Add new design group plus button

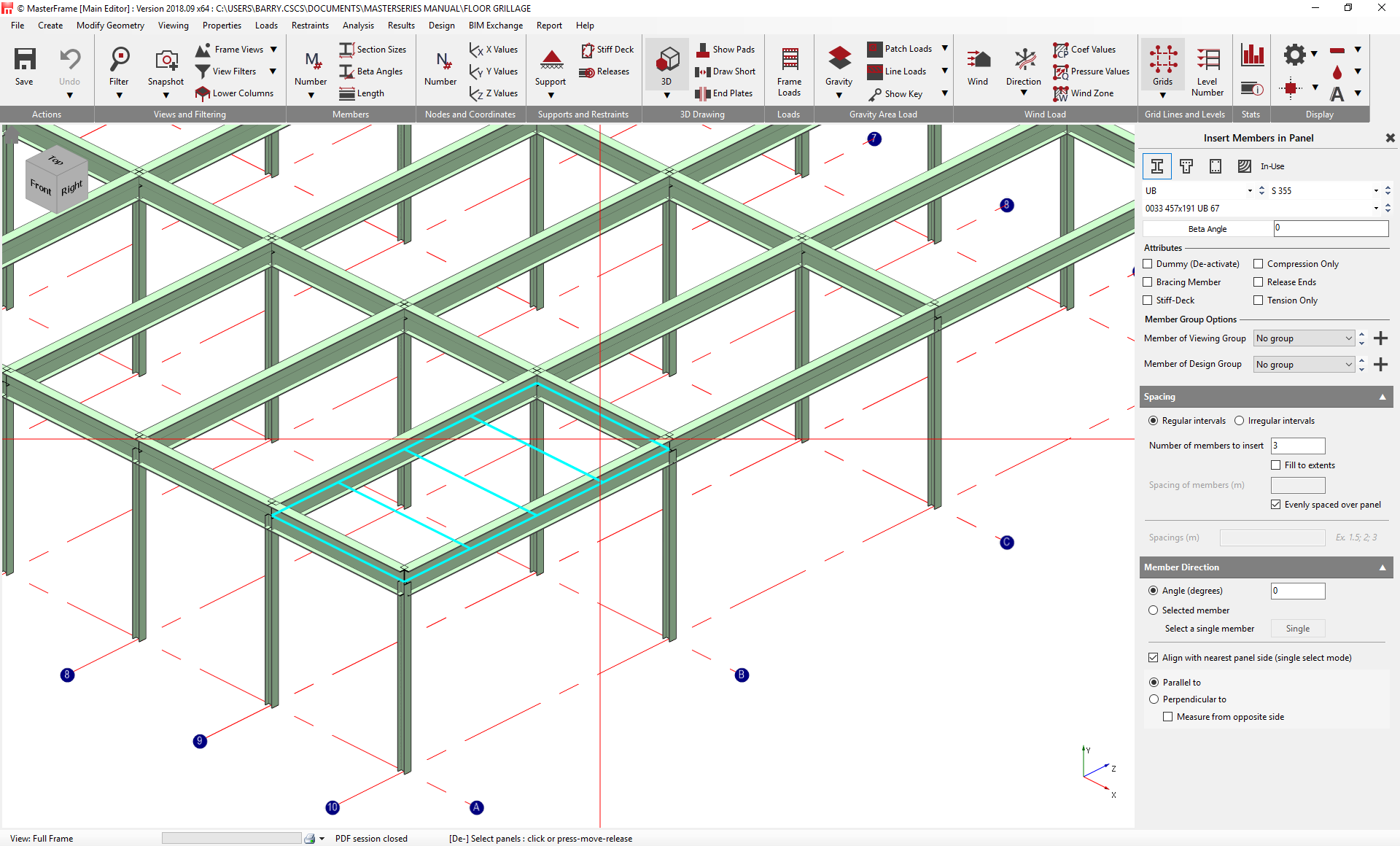click(1380, 365)
